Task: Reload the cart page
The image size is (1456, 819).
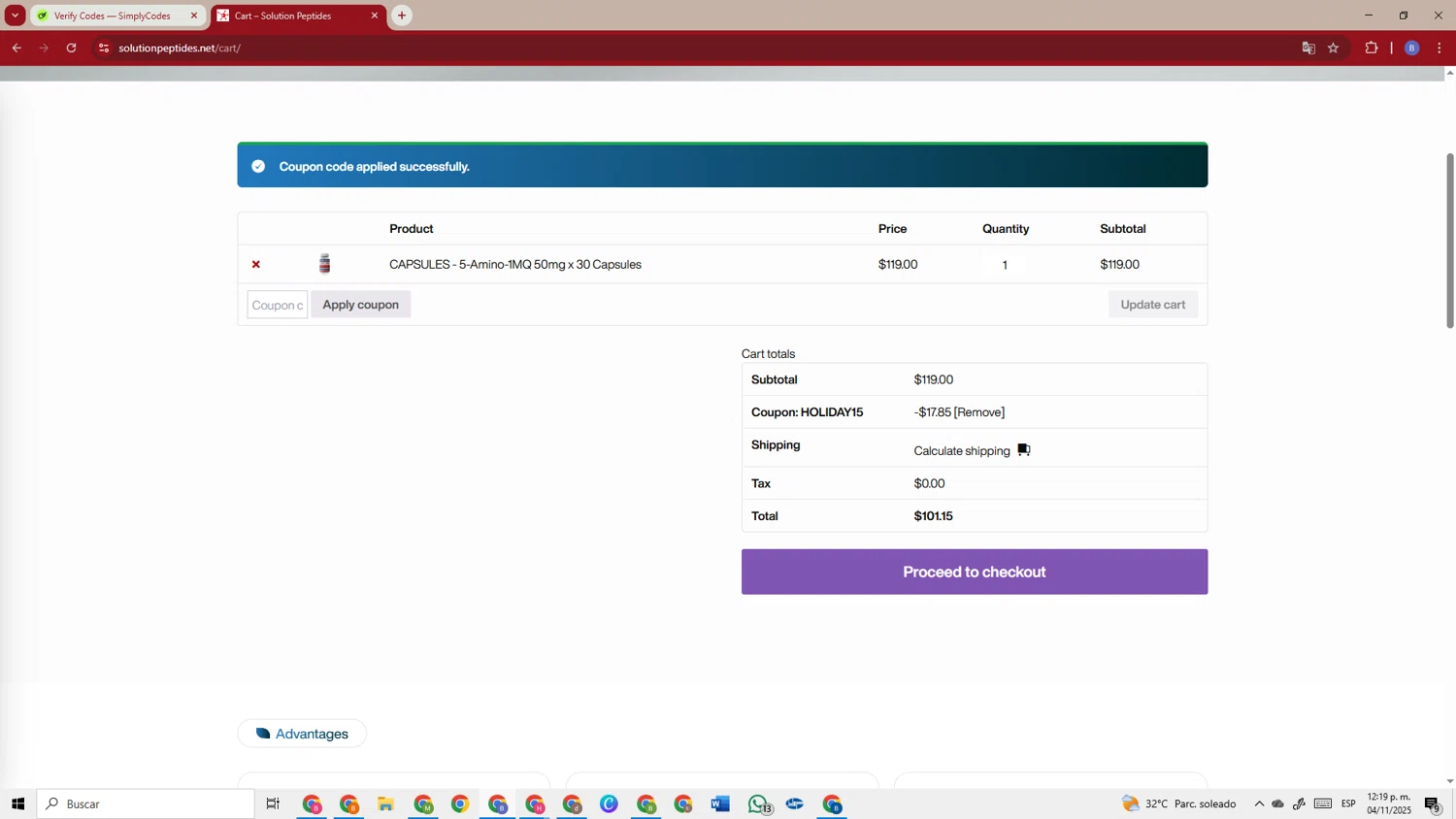Action: pyautogui.click(x=71, y=48)
